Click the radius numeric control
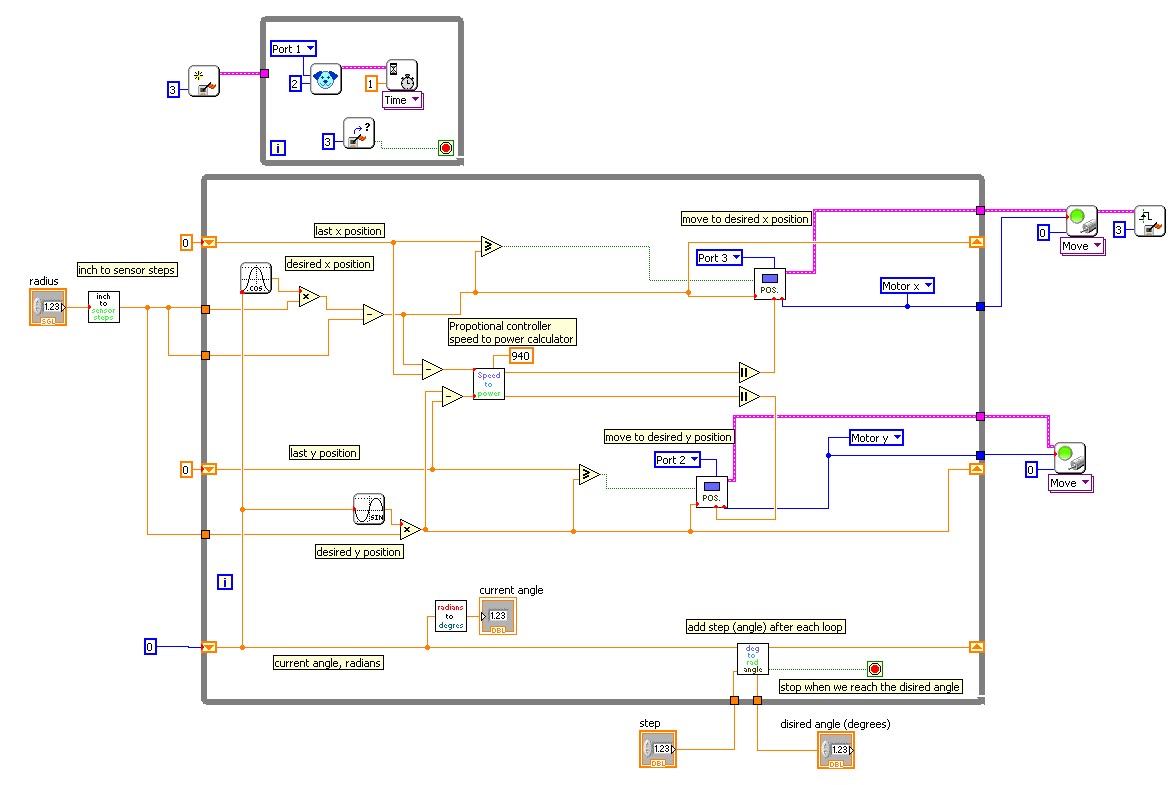Viewport: 1171px width, 785px height. pos(48,307)
